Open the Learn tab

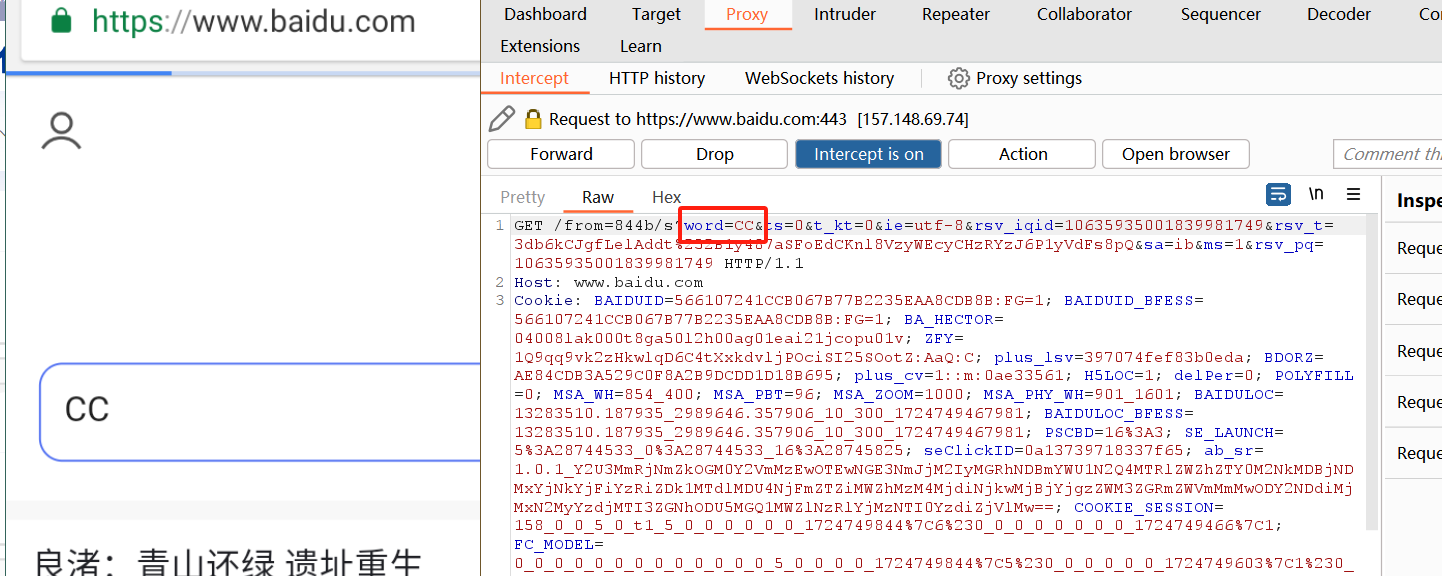pos(640,46)
